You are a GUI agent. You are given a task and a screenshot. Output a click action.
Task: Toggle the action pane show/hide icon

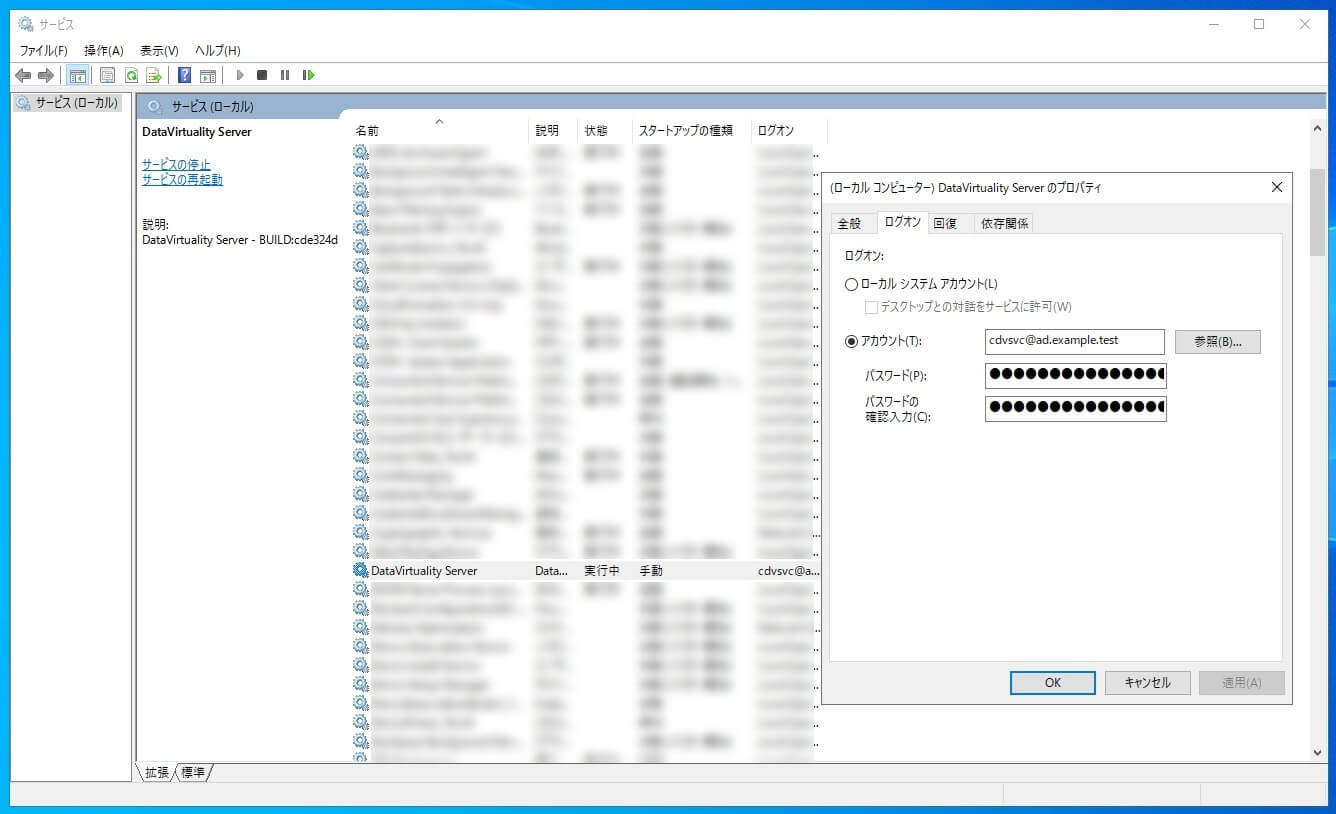point(208,75)
